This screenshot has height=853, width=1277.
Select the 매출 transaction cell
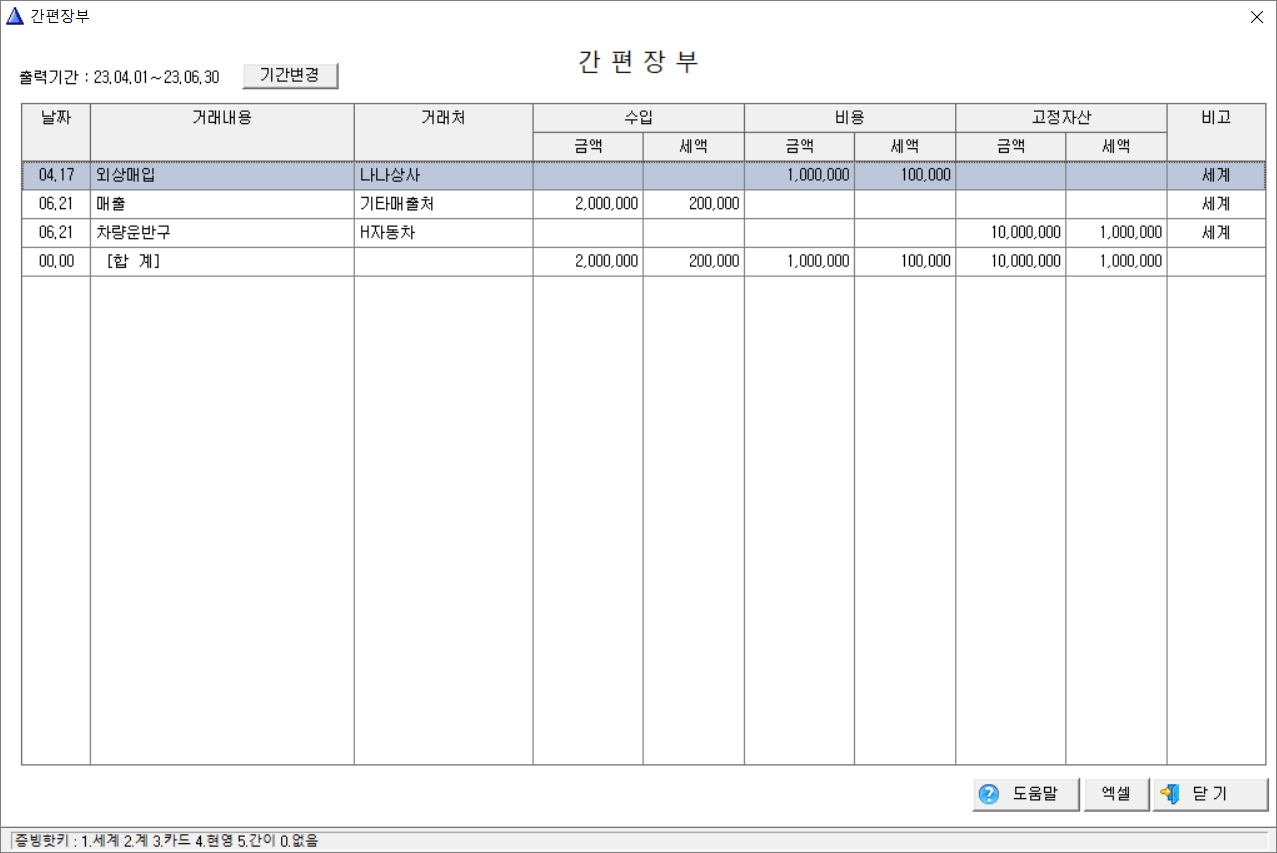222,204
